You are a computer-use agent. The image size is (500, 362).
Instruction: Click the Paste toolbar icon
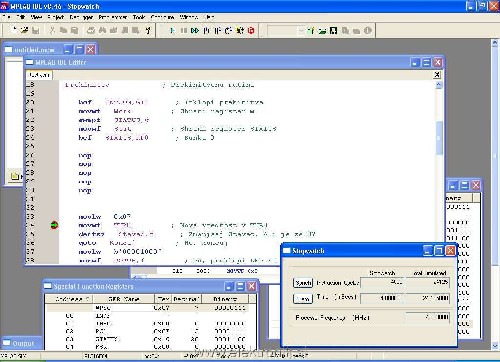tap(74, 31)
